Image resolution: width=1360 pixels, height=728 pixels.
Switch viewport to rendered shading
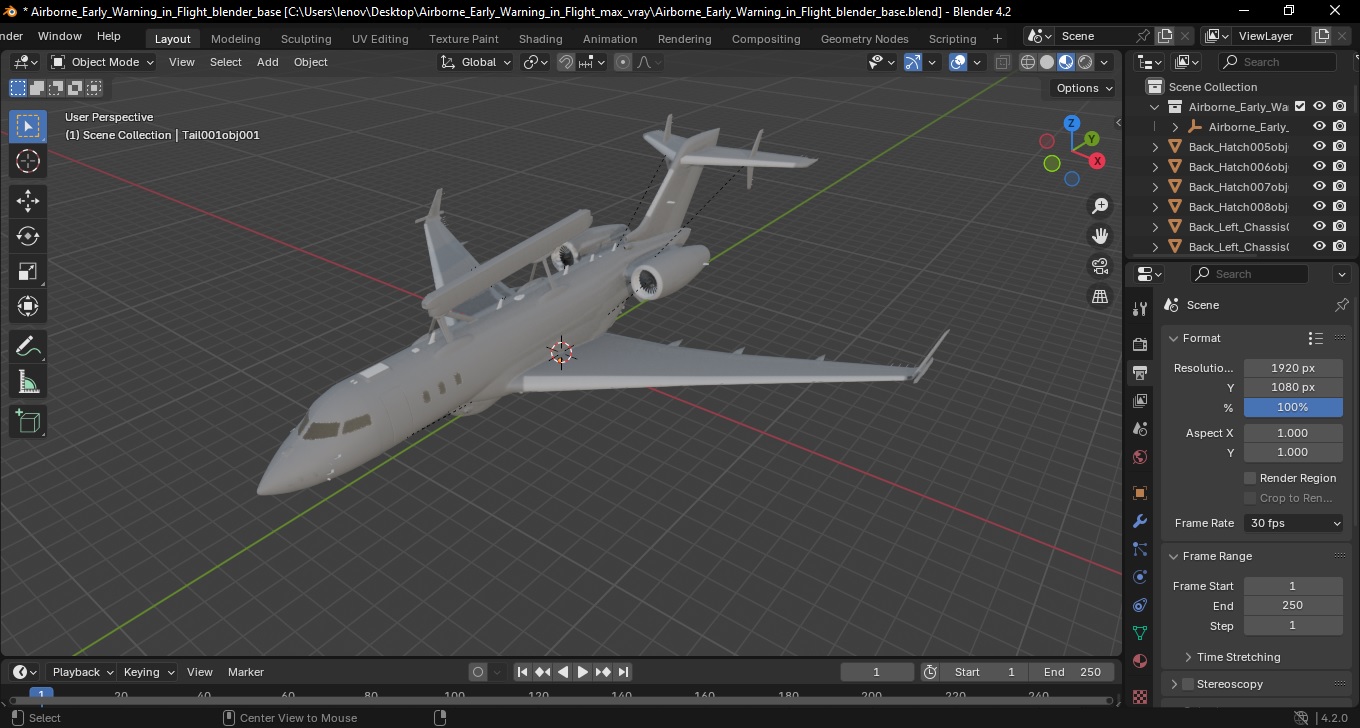tap(1085, 62)
